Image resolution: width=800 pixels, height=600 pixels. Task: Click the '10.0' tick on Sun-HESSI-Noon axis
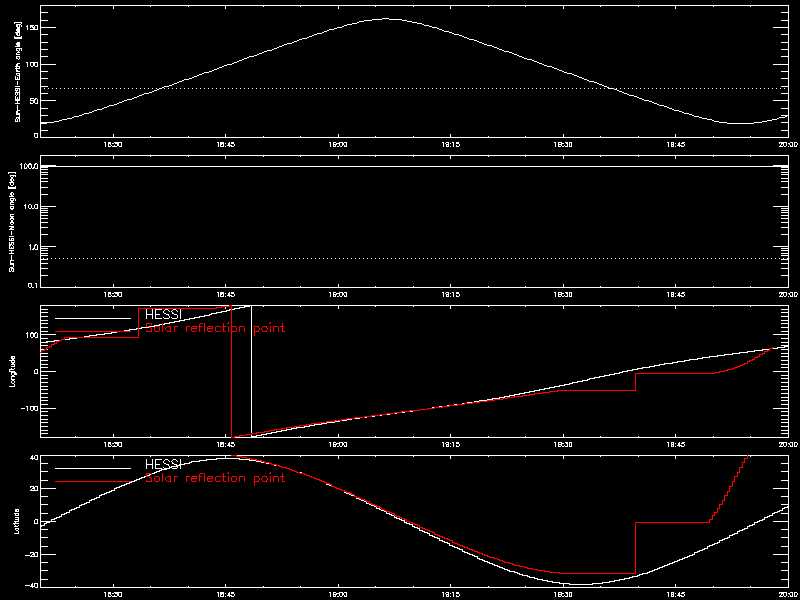tap(31, 207)
